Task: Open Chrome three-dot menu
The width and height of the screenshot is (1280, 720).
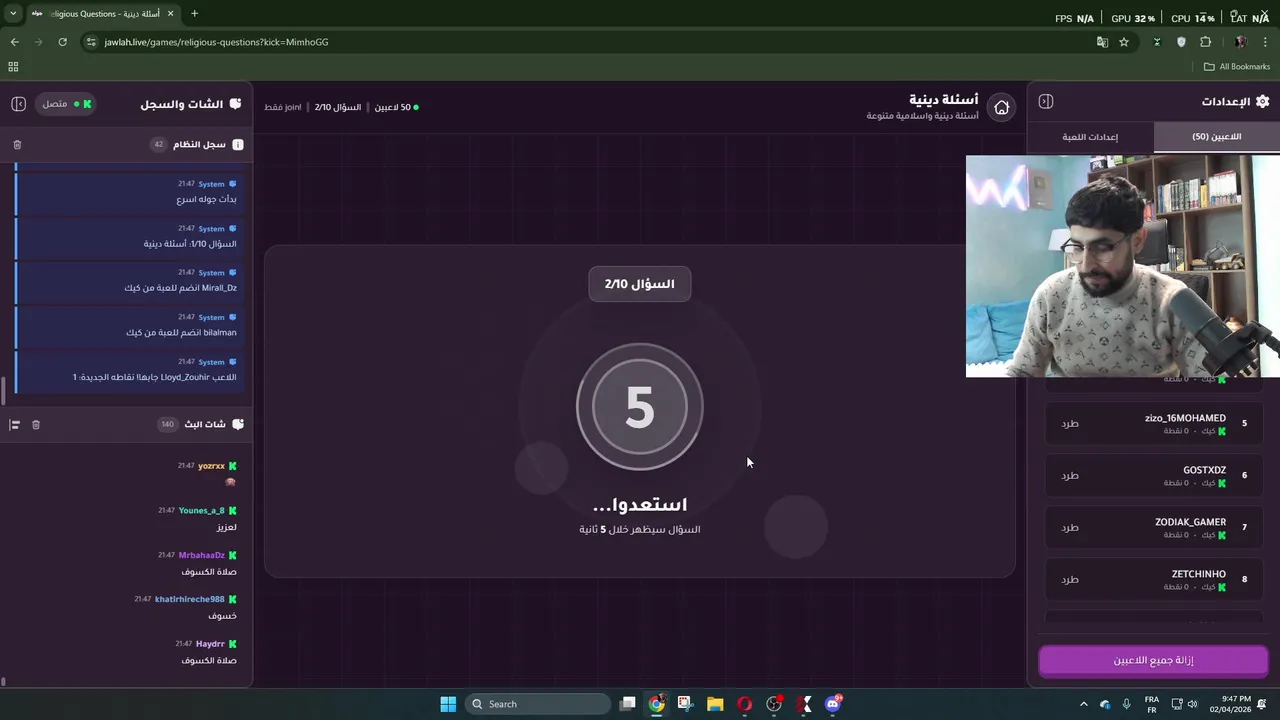Action: [1266, 42]
